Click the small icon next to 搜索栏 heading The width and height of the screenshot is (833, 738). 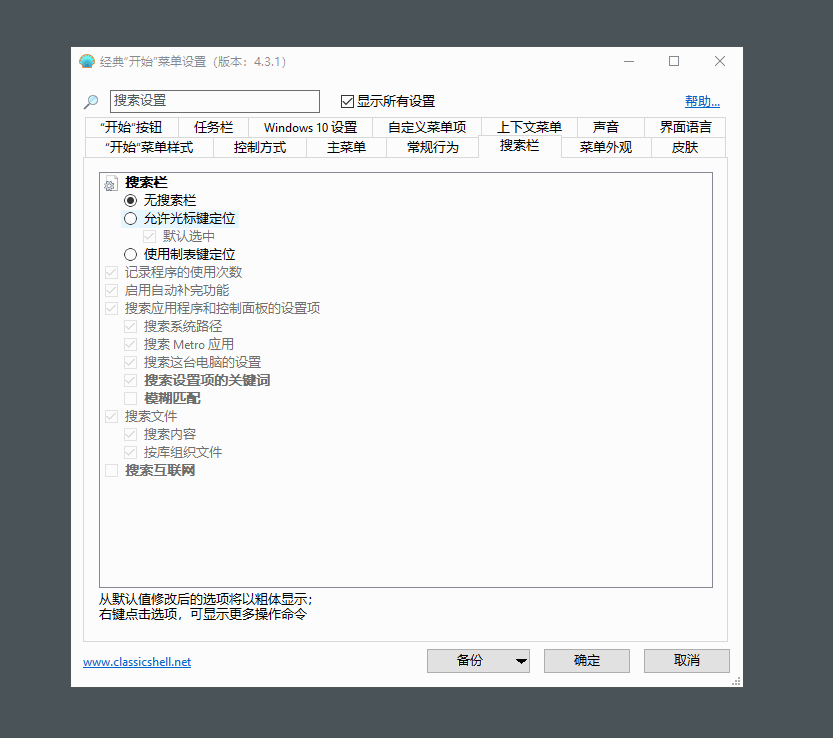(110, 183)
